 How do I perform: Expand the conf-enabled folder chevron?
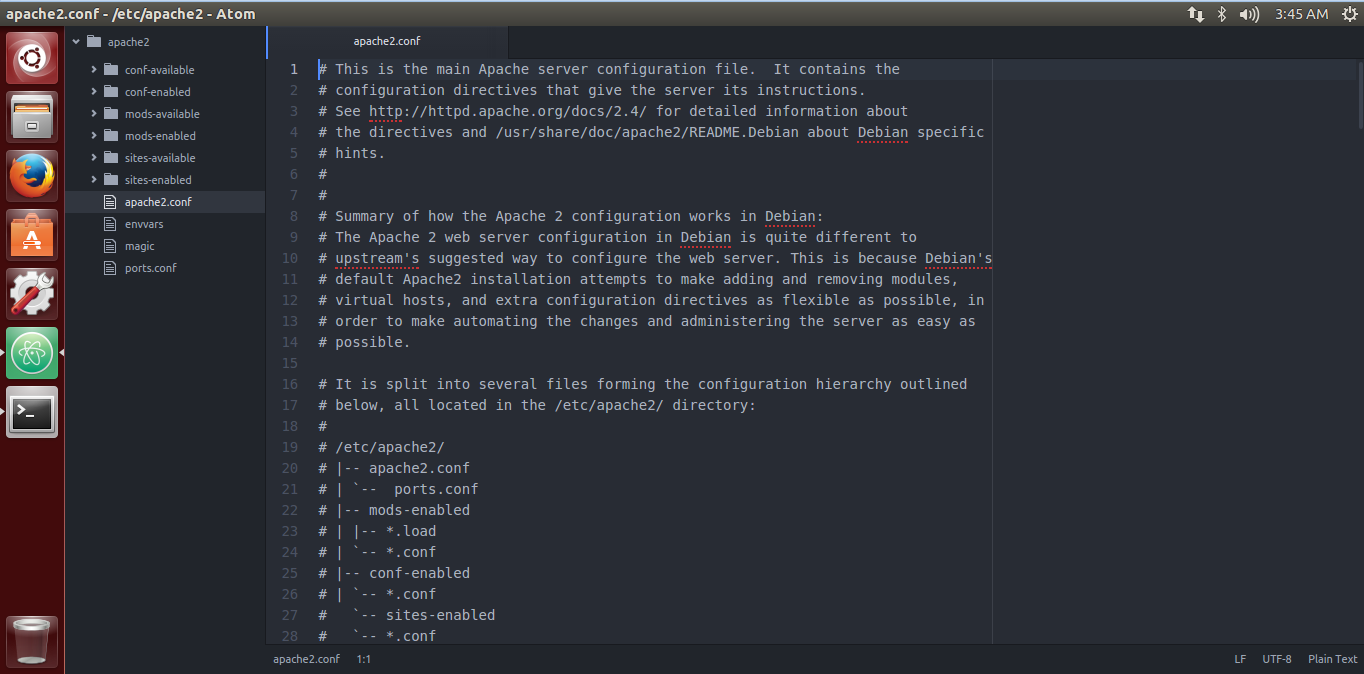93,92
